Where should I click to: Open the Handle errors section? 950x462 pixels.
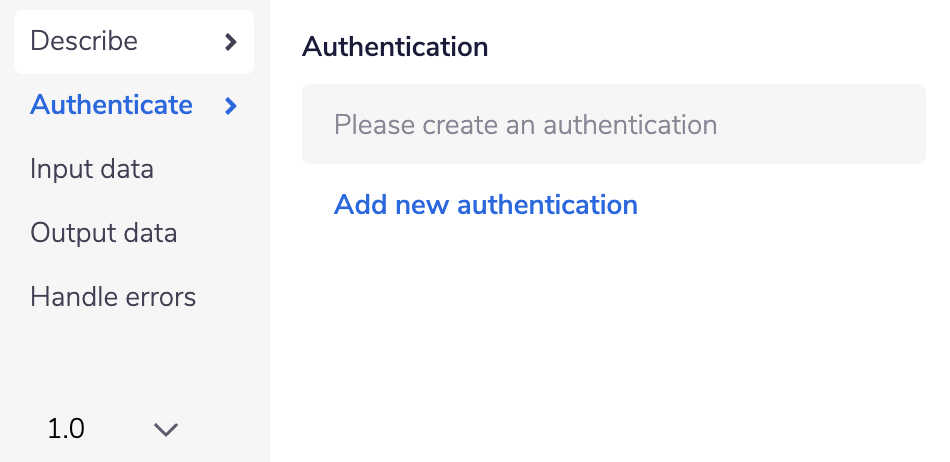click(113, 297)
